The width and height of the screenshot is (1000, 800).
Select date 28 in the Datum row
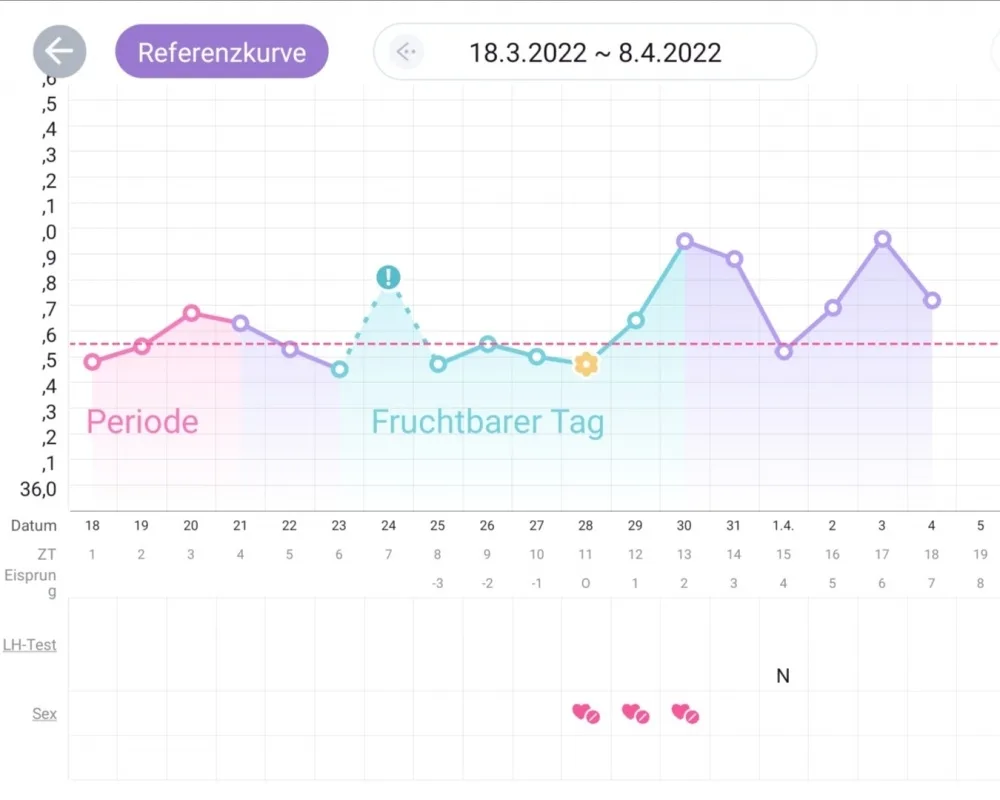[585, 526]
